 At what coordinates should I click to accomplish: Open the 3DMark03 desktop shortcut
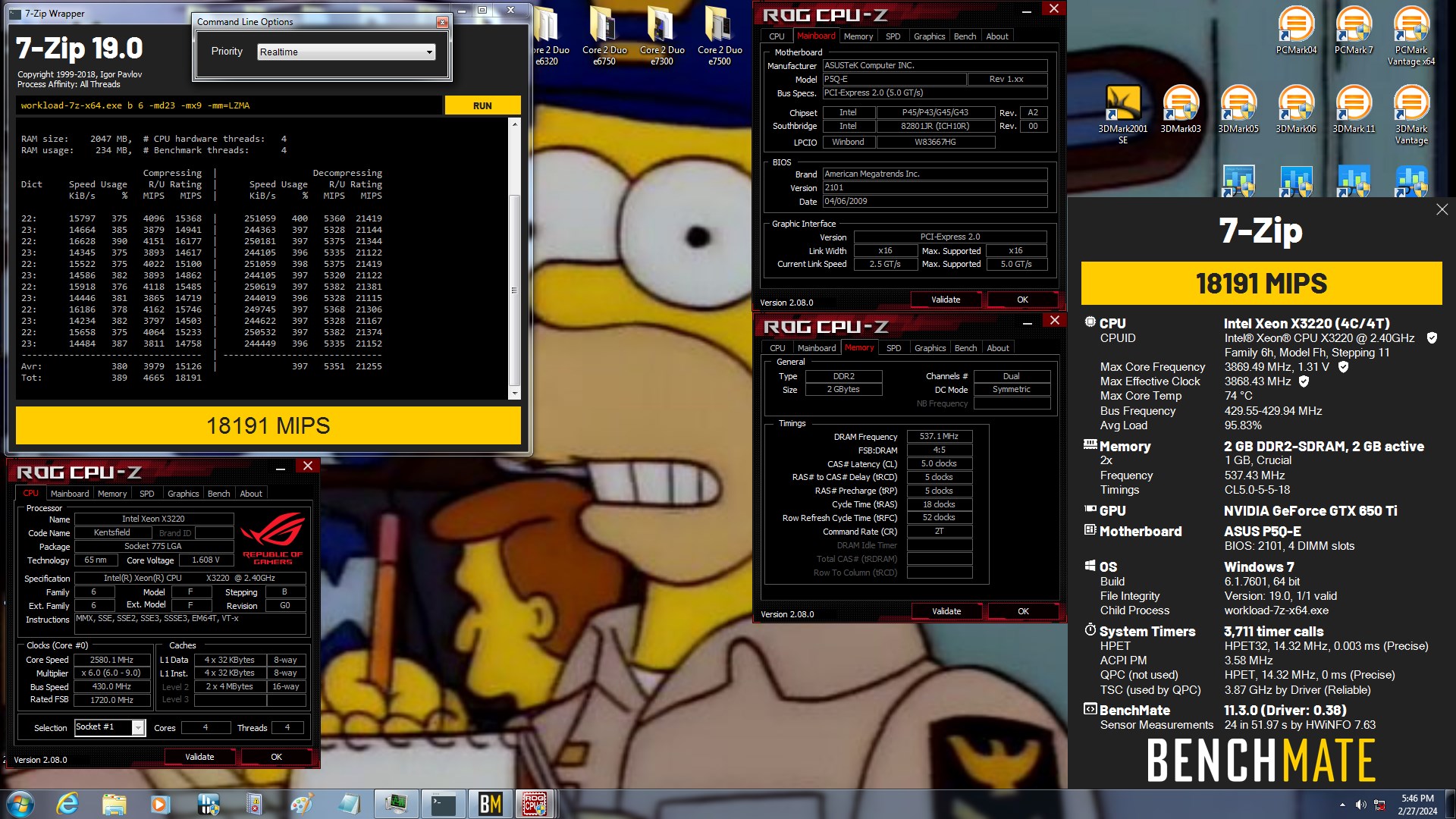click(1181, 109)
